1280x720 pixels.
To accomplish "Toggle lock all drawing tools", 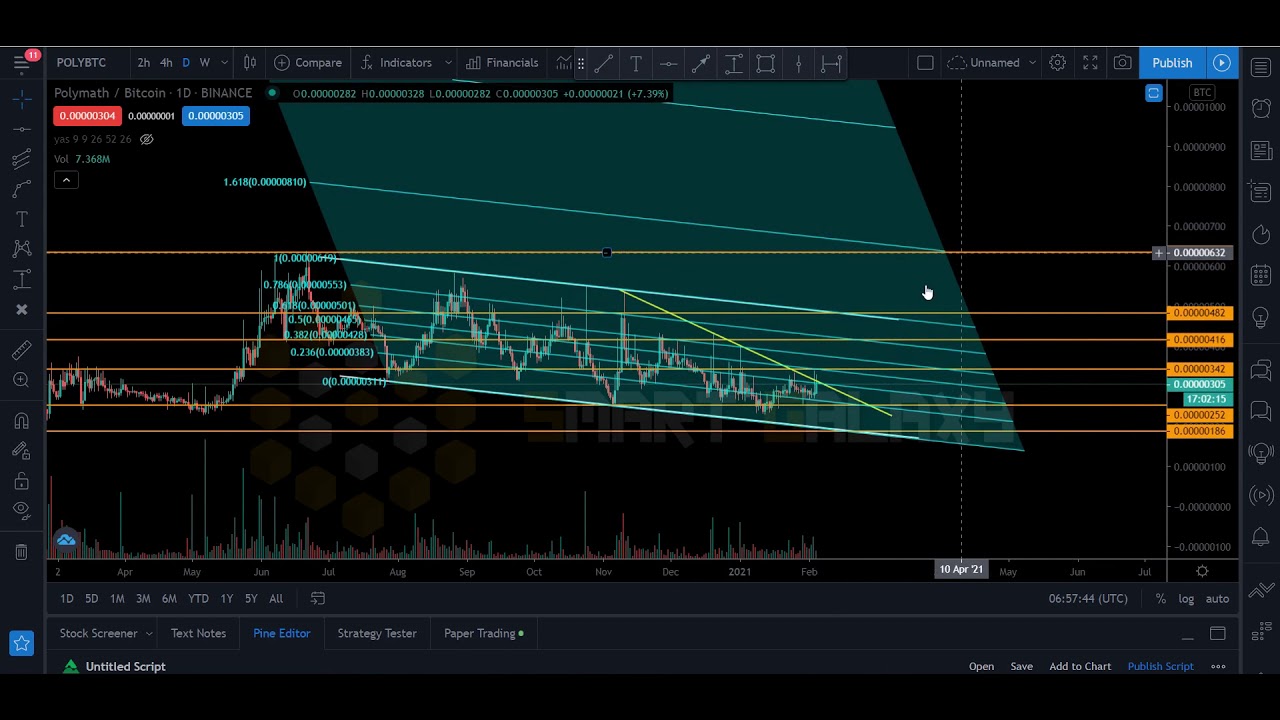I will pos(21,480).
